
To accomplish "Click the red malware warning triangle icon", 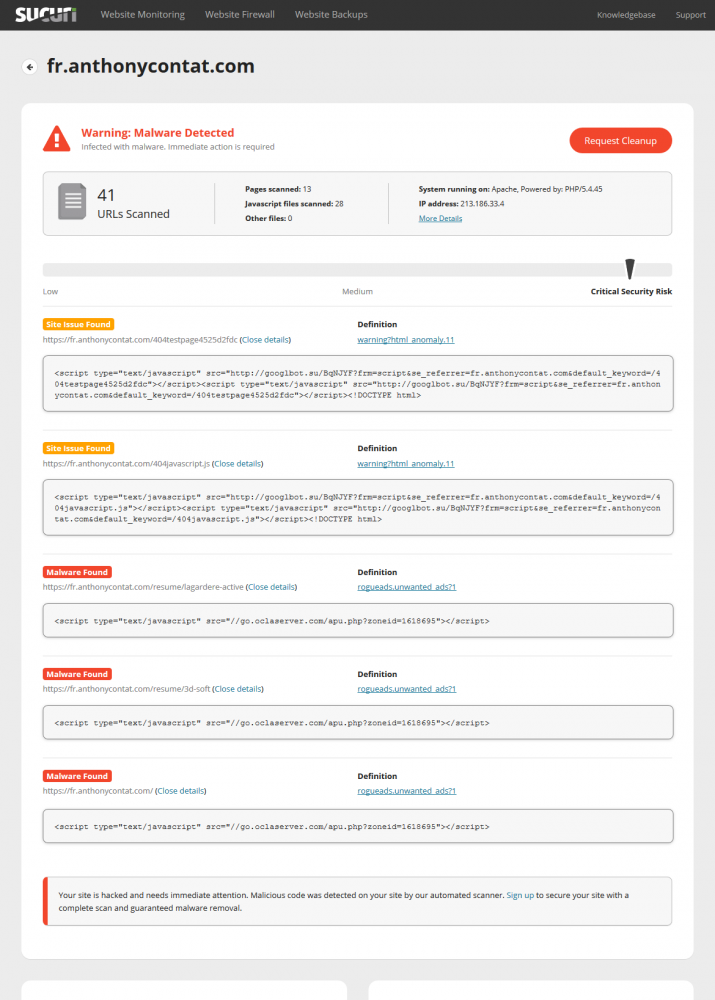I will coord(57,138).
